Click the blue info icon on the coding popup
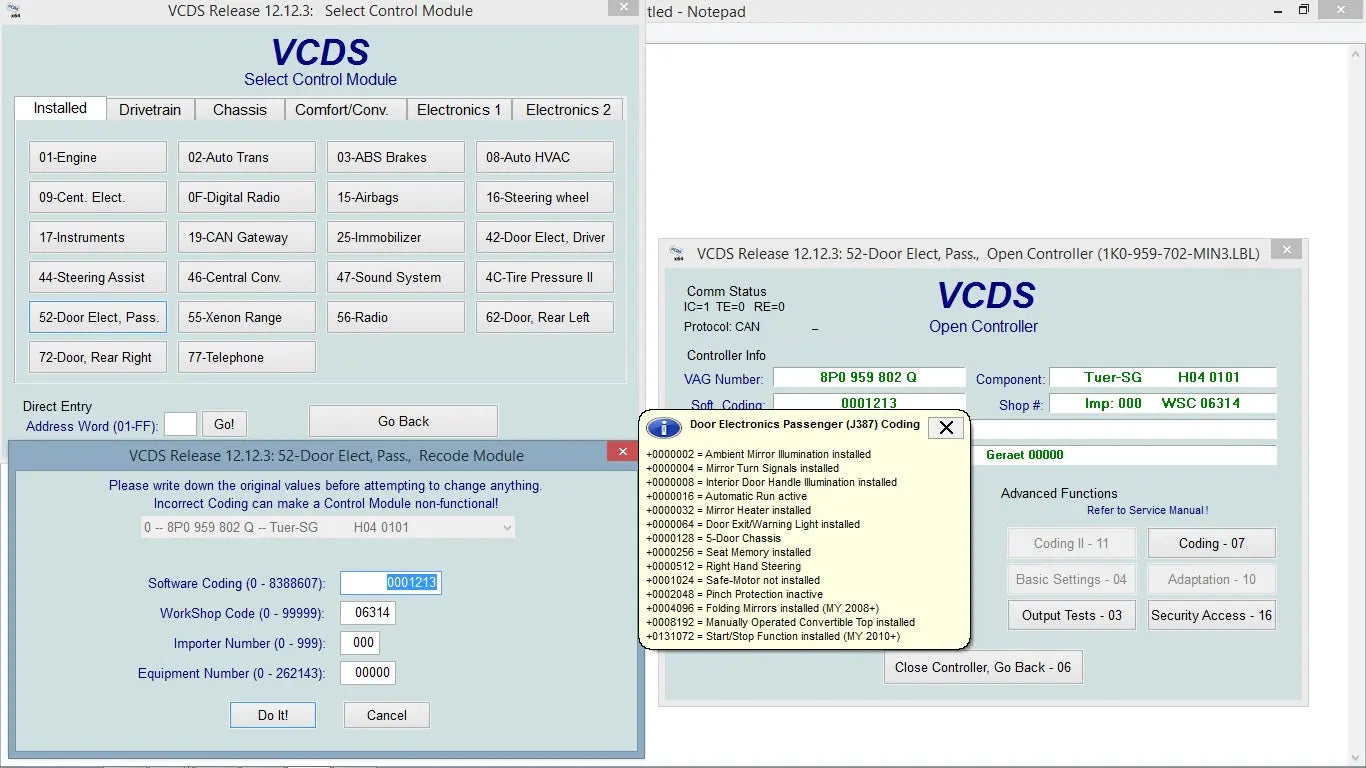The width and height of the screenshot is (1366, 768). (x=663, y=427)
